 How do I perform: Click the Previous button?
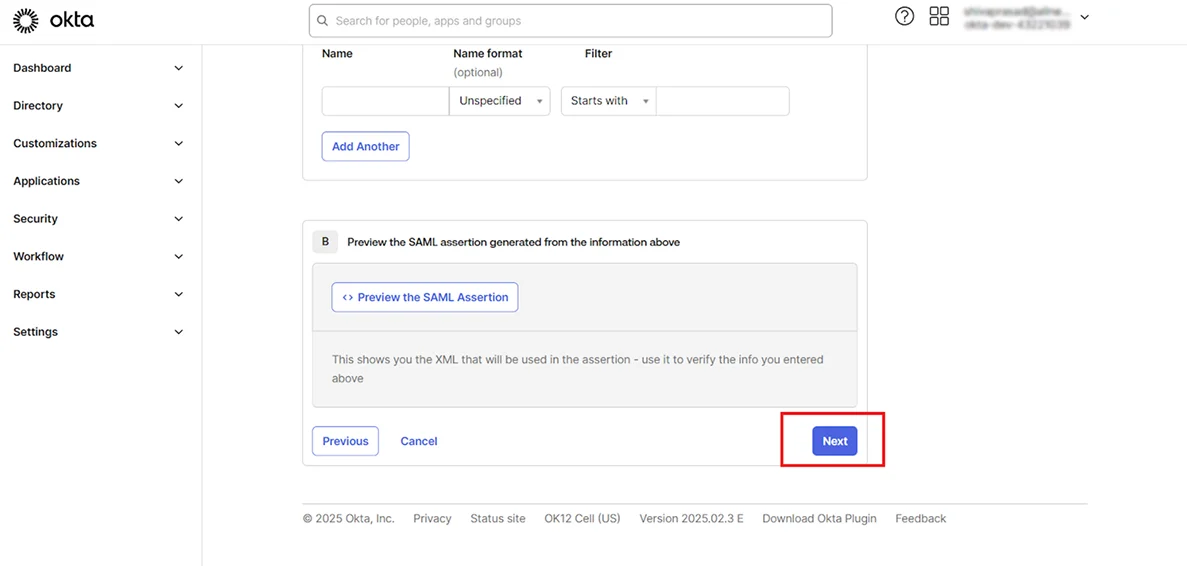pyautogui.click(x=345, y=441)
